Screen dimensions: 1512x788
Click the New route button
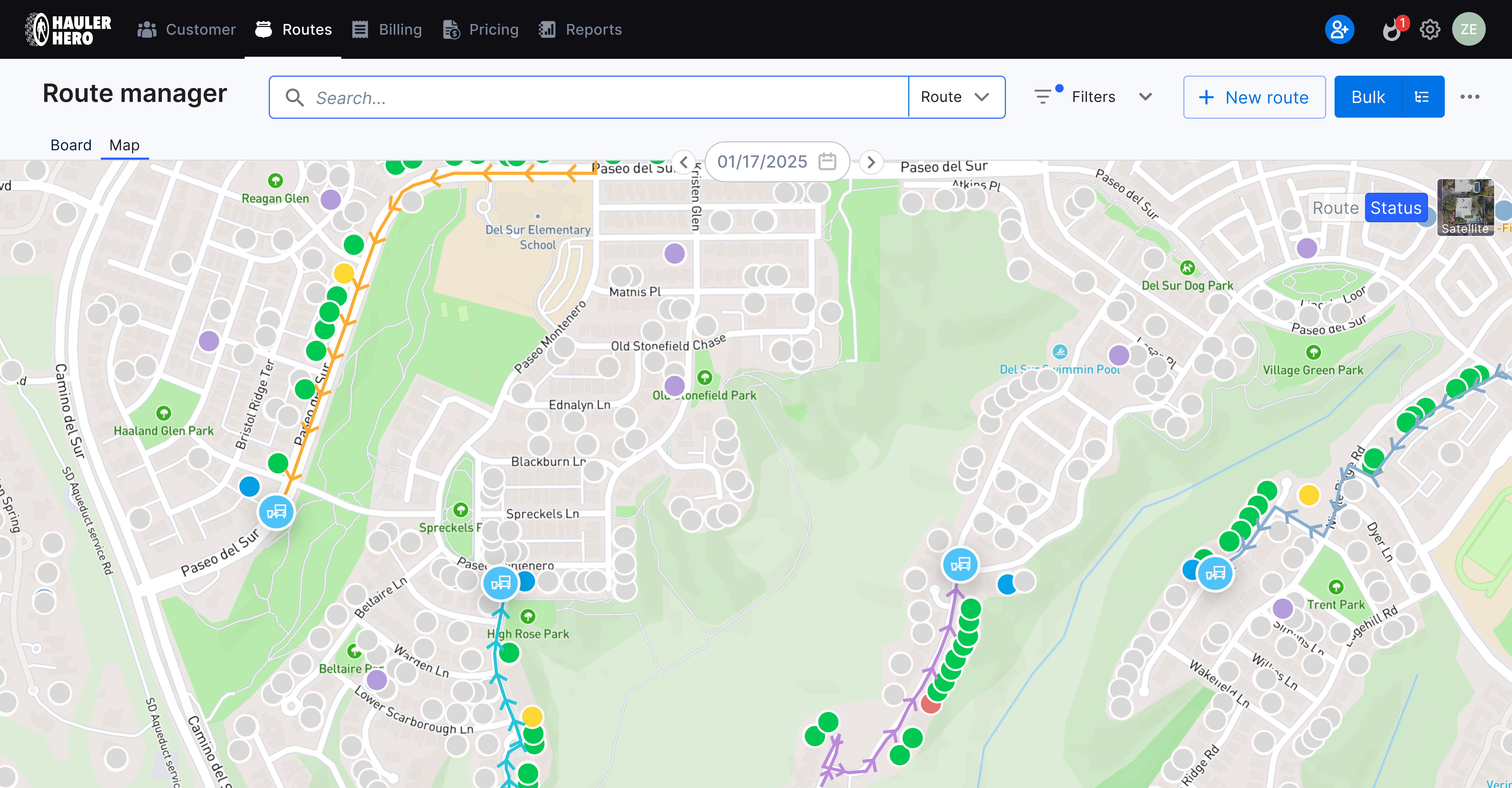pyautogui.click(x=1254, y=97)
